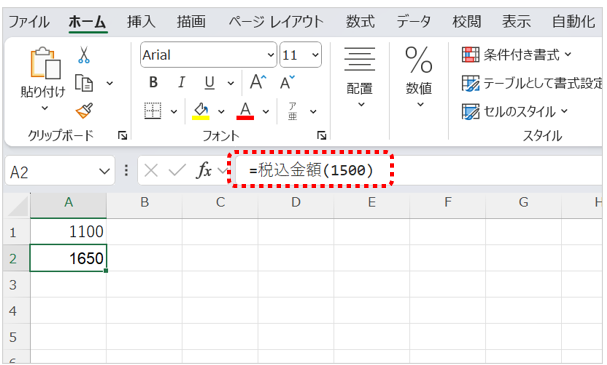Select the Format Painter brush icon
Image resolution: width=607 pixels, height=365 pixels.
(x=84, y=111)
